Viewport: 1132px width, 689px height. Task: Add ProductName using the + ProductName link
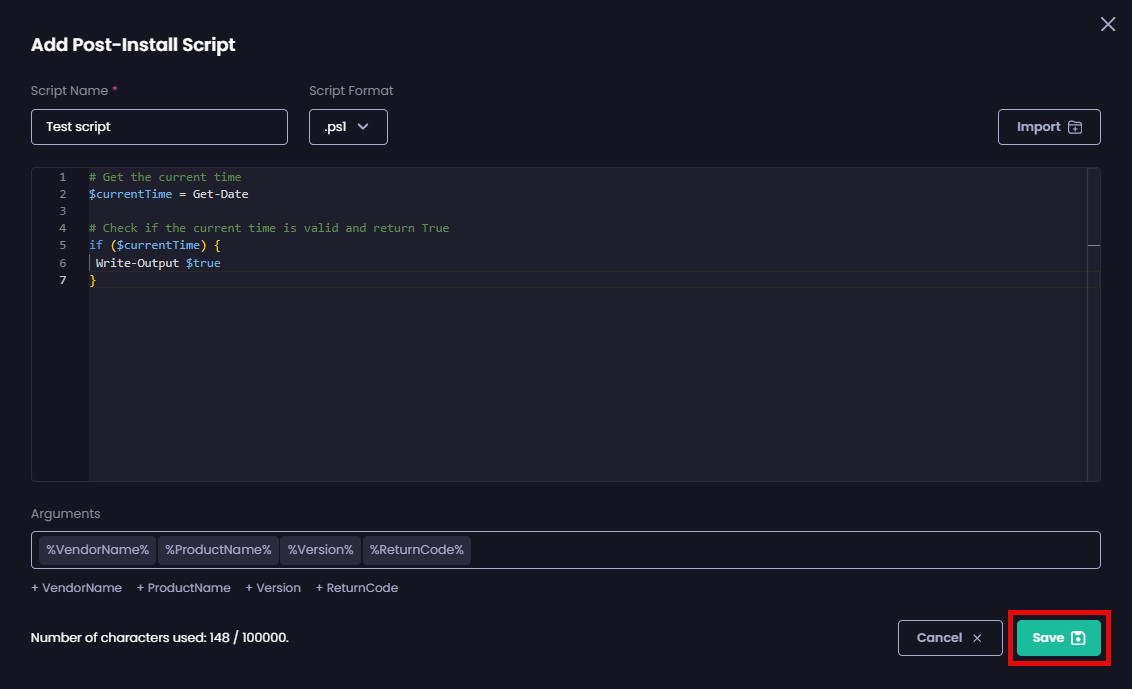[183, 587]
